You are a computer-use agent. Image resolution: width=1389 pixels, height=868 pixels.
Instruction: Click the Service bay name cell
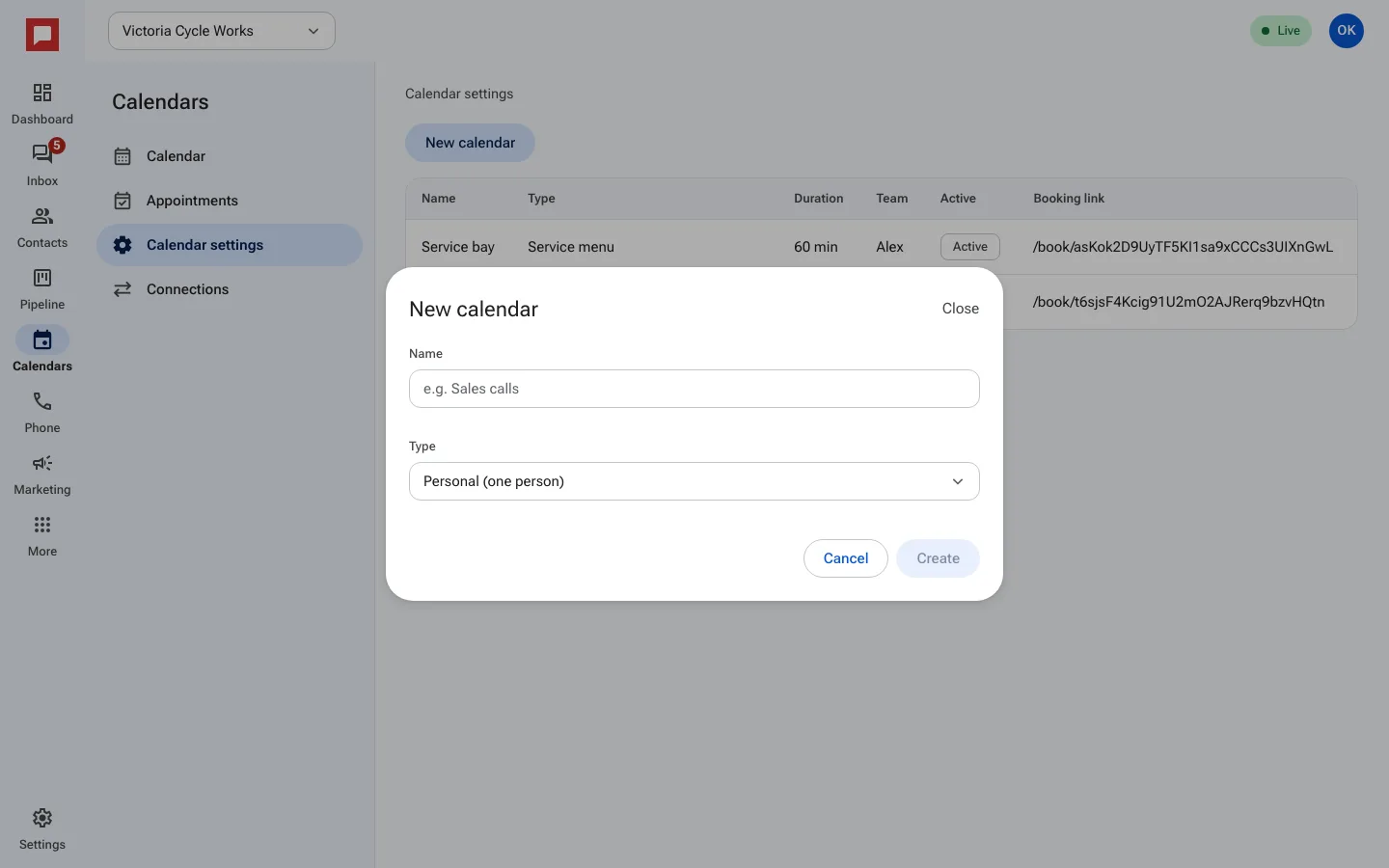[x=458, y=247]
